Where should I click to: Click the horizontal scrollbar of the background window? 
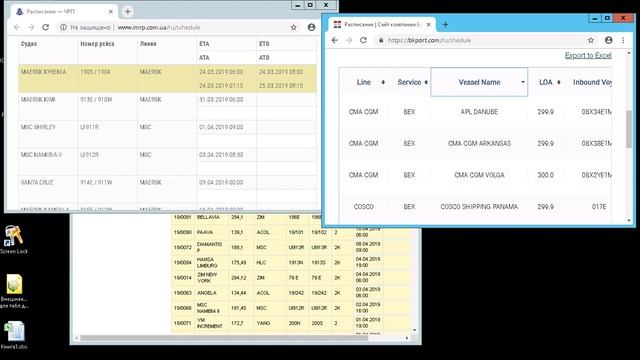click(x=224, y=338)
